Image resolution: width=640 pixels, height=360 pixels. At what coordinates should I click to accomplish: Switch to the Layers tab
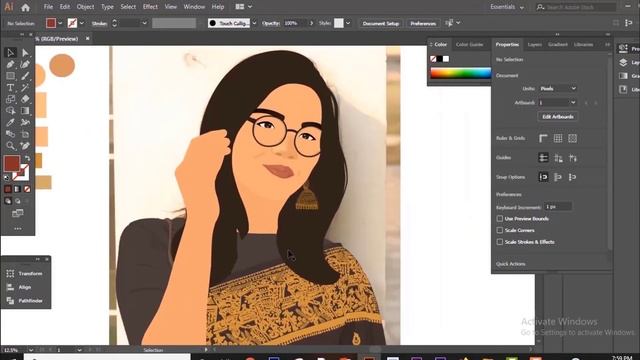[535, 44]
